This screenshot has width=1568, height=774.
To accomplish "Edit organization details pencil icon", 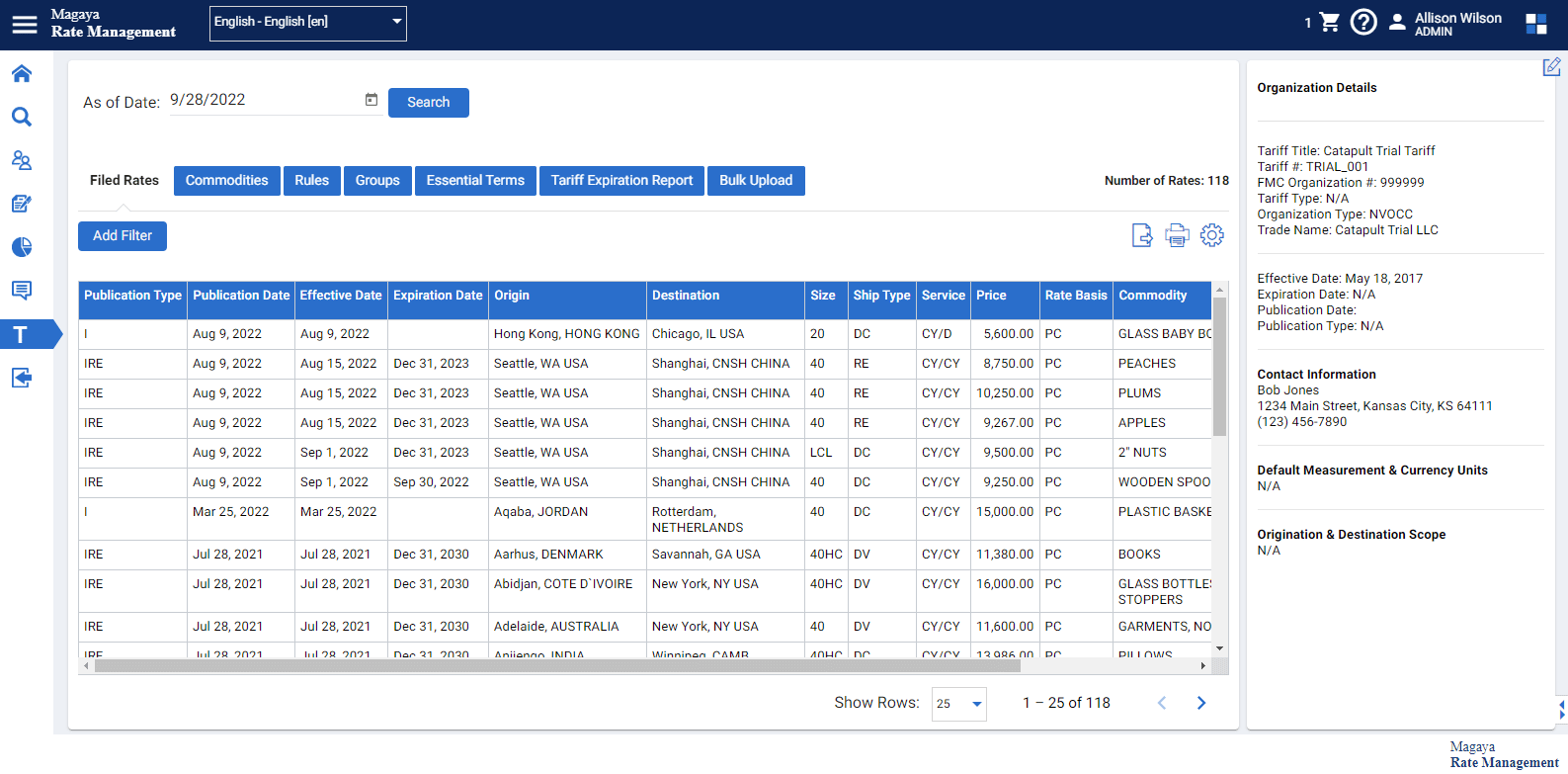I will [x=1552, y=66].
